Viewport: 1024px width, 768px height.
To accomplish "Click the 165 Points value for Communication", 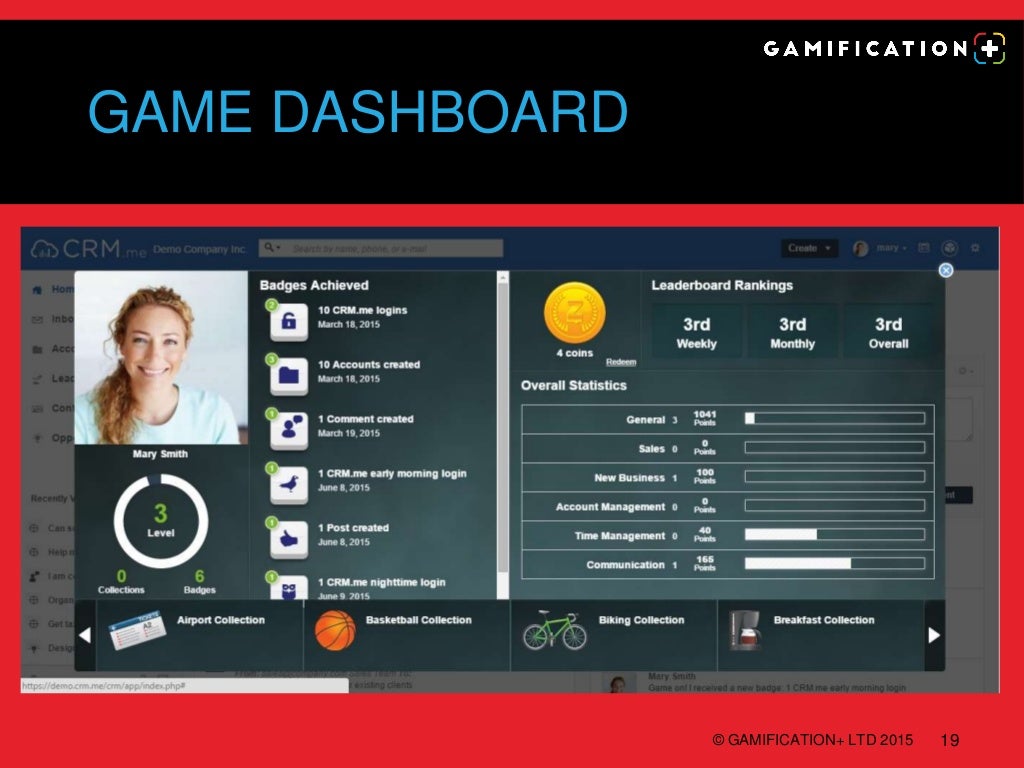I will click(x=705, y=563).
